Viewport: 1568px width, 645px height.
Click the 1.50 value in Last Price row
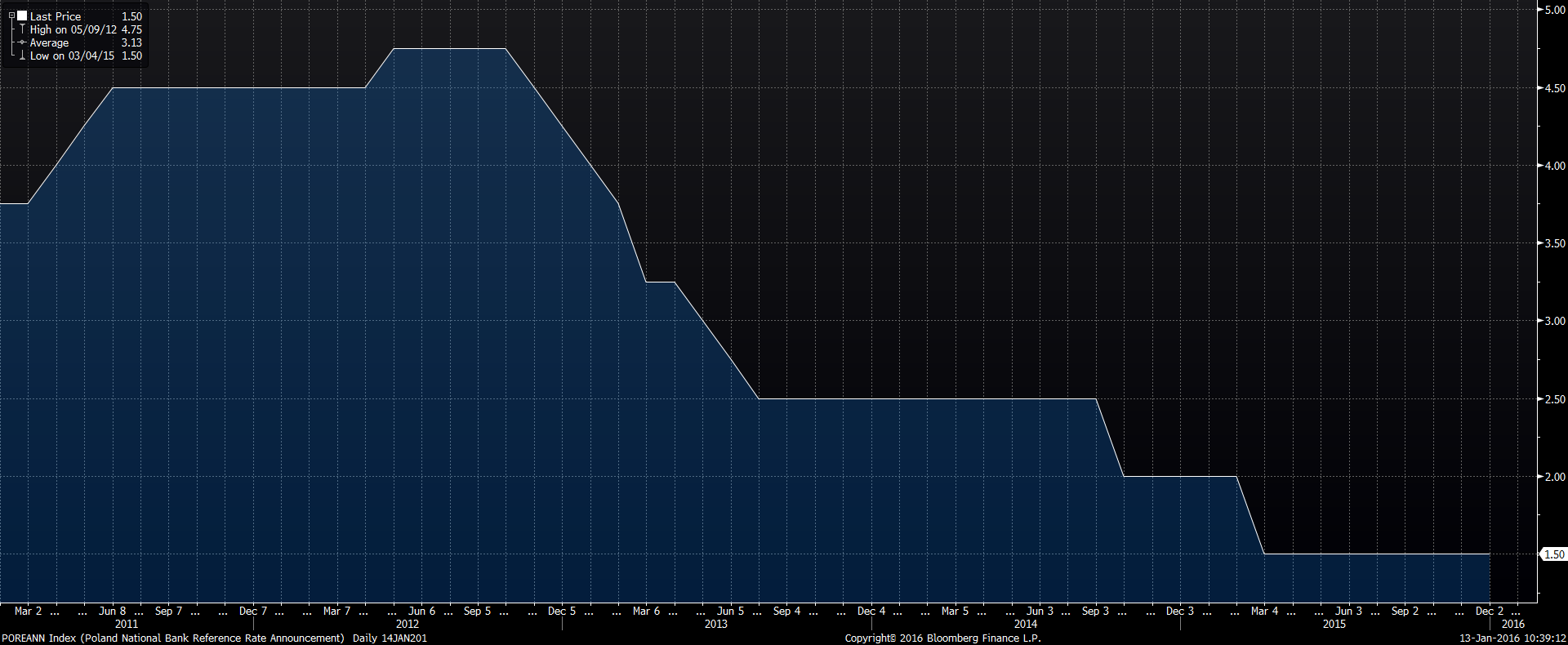(131, 16)
